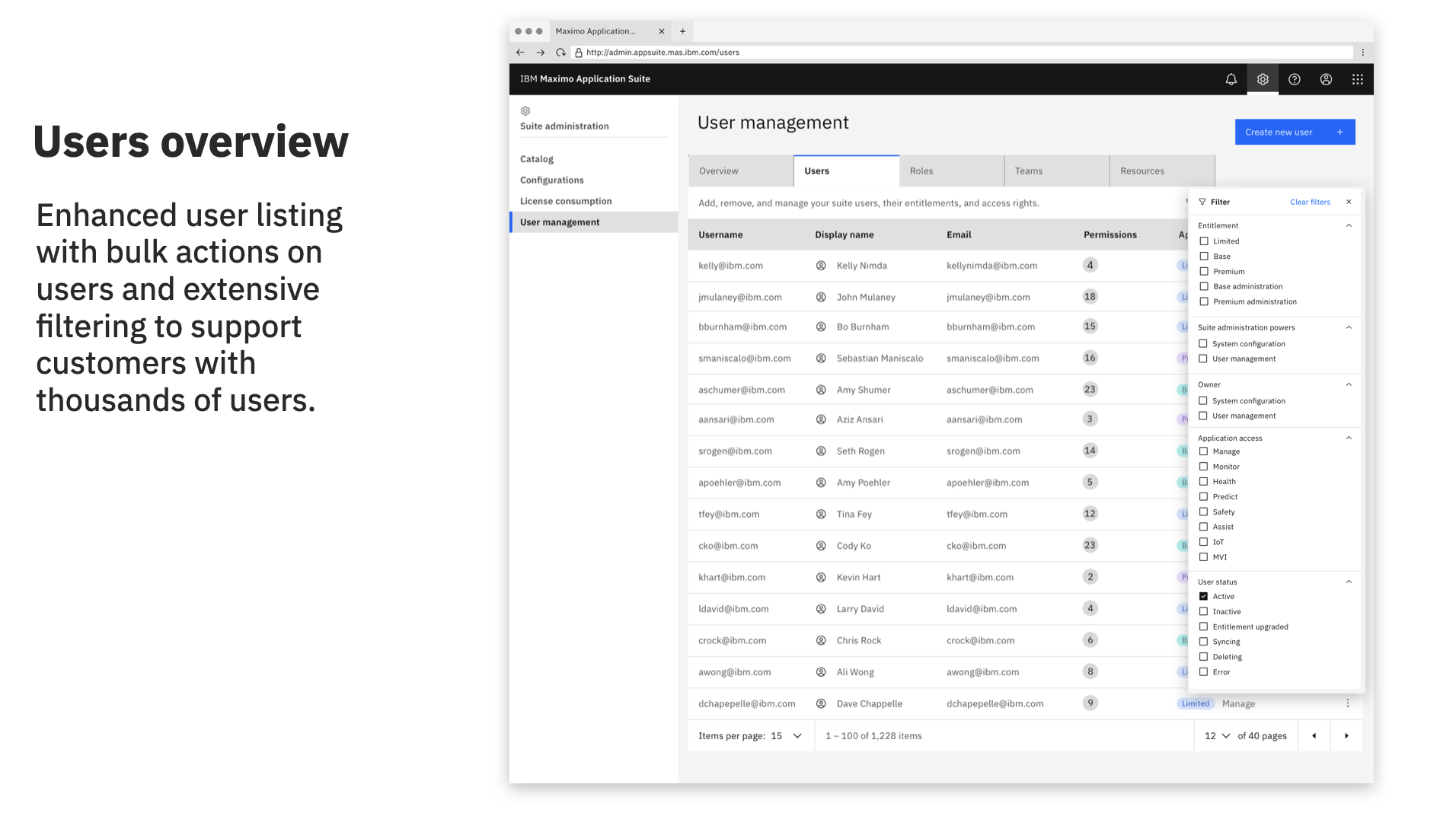The image size is (1456, 813).
Task: Click the avatar icon beside Tina Fey
Action: tap(821, 514)
